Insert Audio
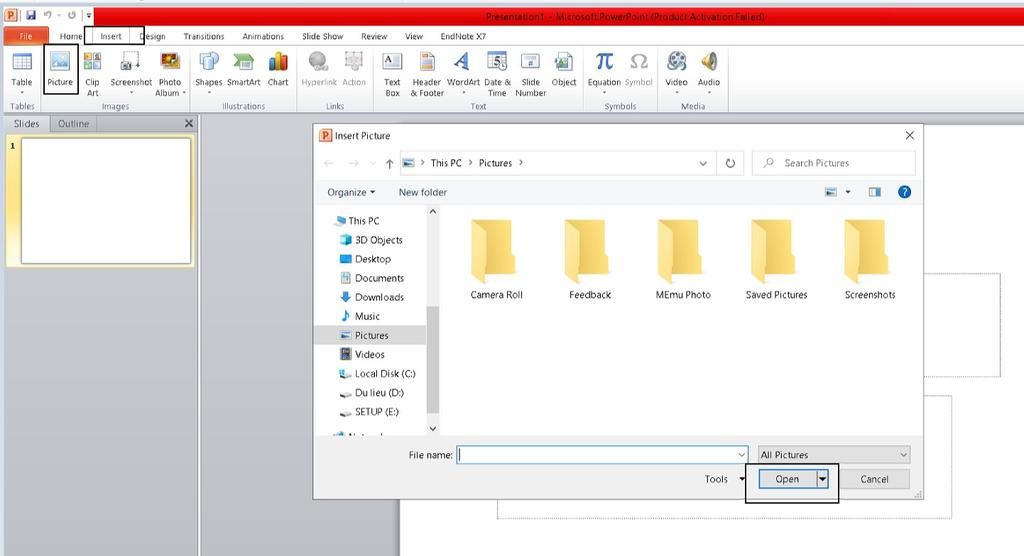This screenshot has width=1024, height=556. tap(709, 72)
